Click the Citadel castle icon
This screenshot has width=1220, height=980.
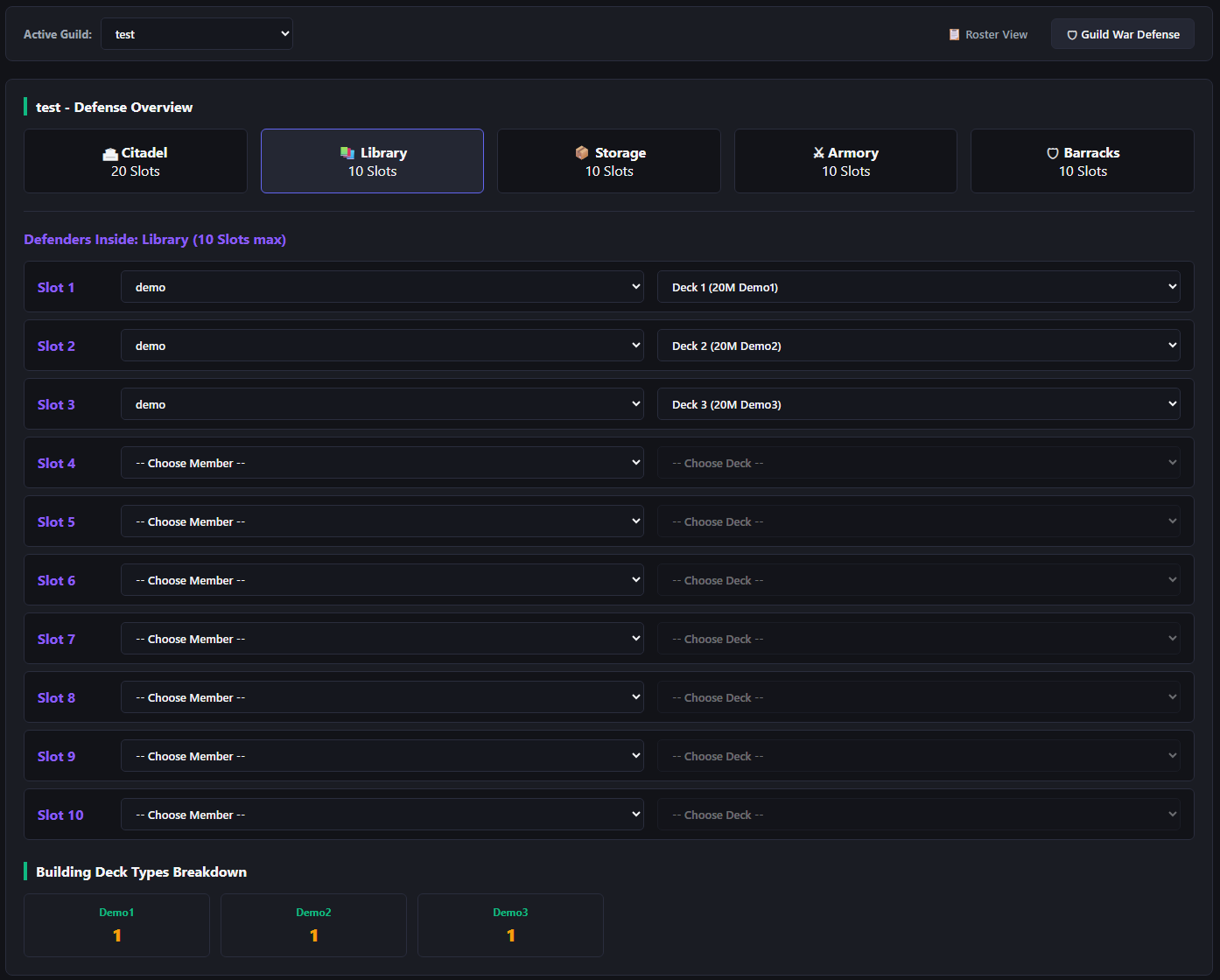click(x=110, y=154)
